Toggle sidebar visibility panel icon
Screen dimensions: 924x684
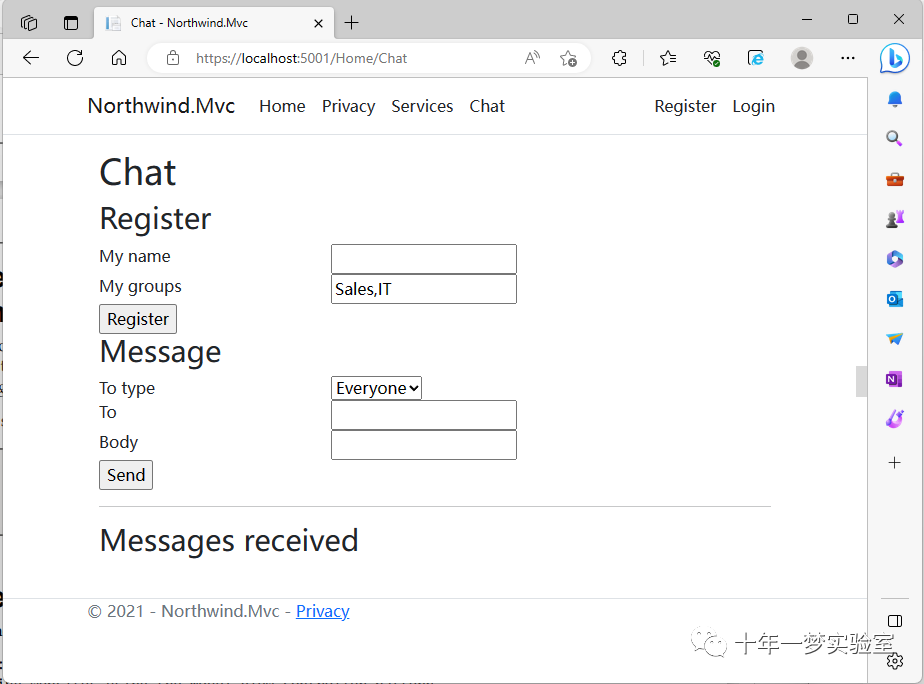click(x=895, y=620)
